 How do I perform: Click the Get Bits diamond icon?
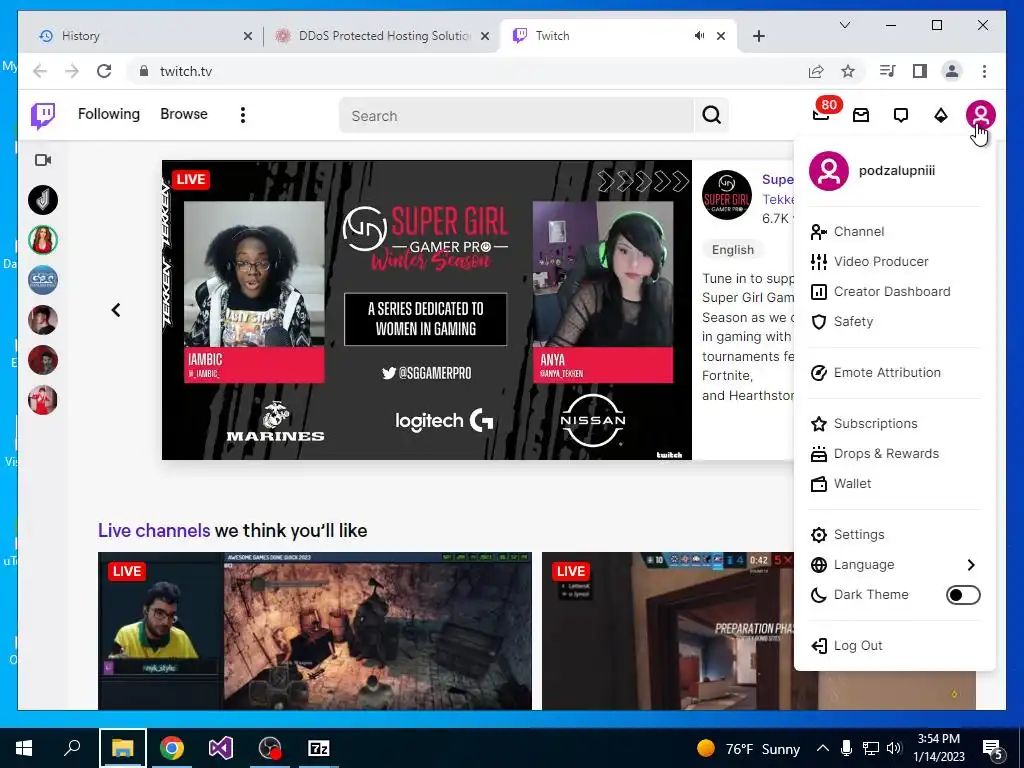click(940, 116)
